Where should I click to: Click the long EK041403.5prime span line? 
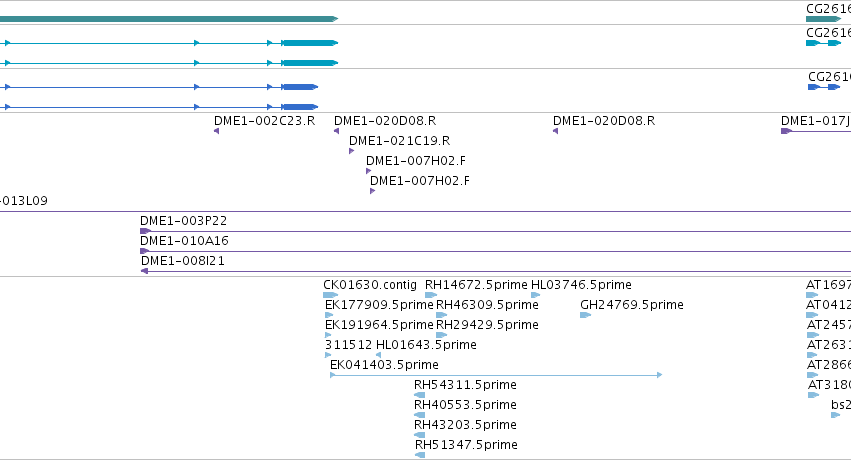(496, 375)
